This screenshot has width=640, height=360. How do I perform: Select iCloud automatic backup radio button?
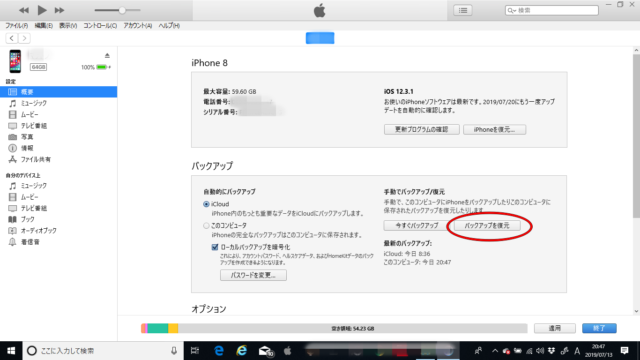[x=206, y=204]
